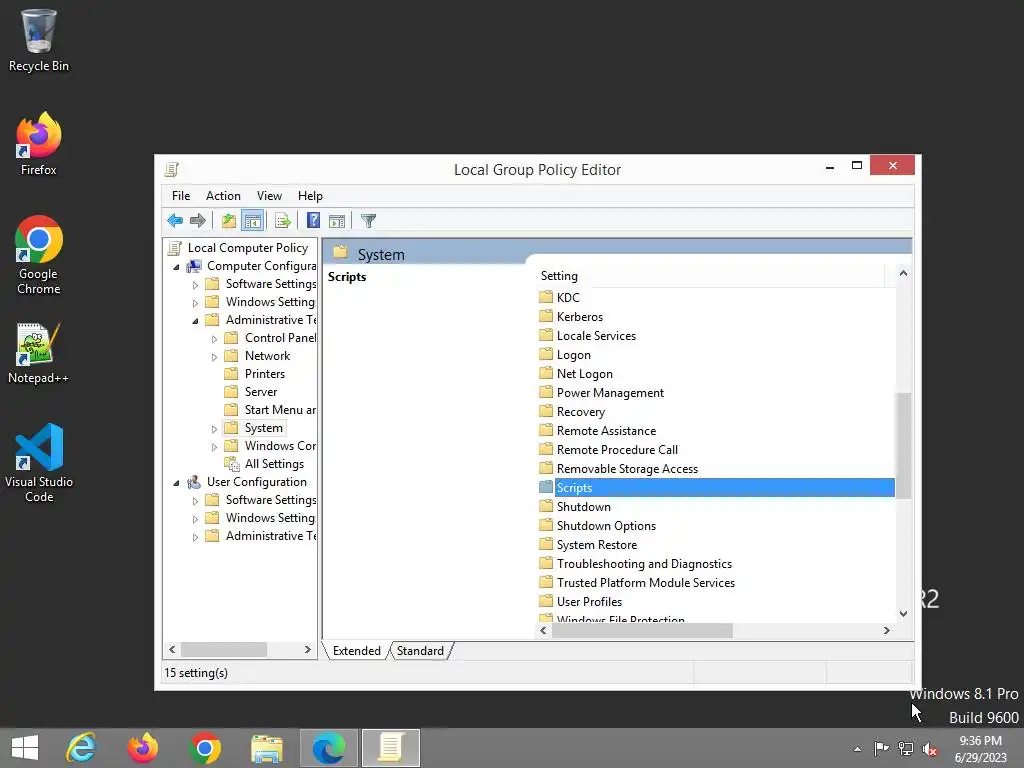Viewport: 1024px width, 768px height.
Task: Switch to the Extended tab
Action: (357, 650)
